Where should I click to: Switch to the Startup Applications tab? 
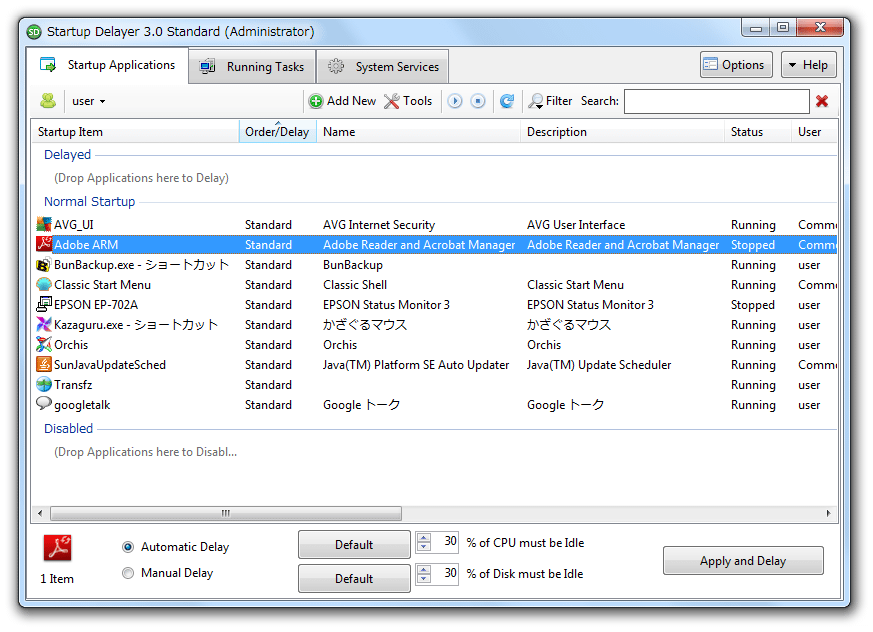click(107, 65)
